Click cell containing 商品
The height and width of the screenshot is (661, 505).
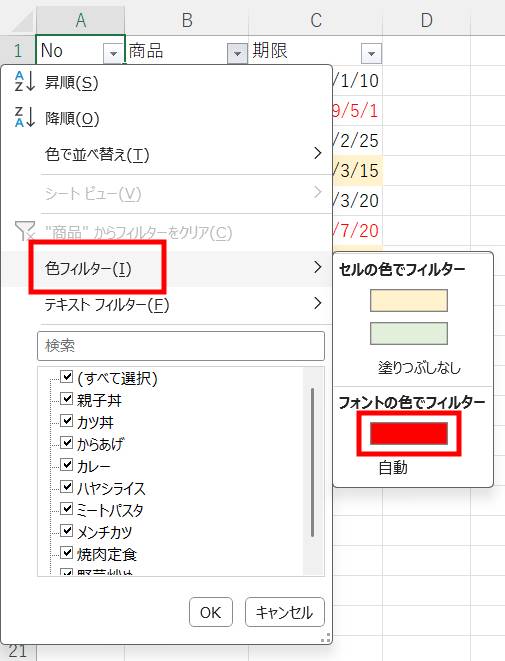click(x=187, y=51)
